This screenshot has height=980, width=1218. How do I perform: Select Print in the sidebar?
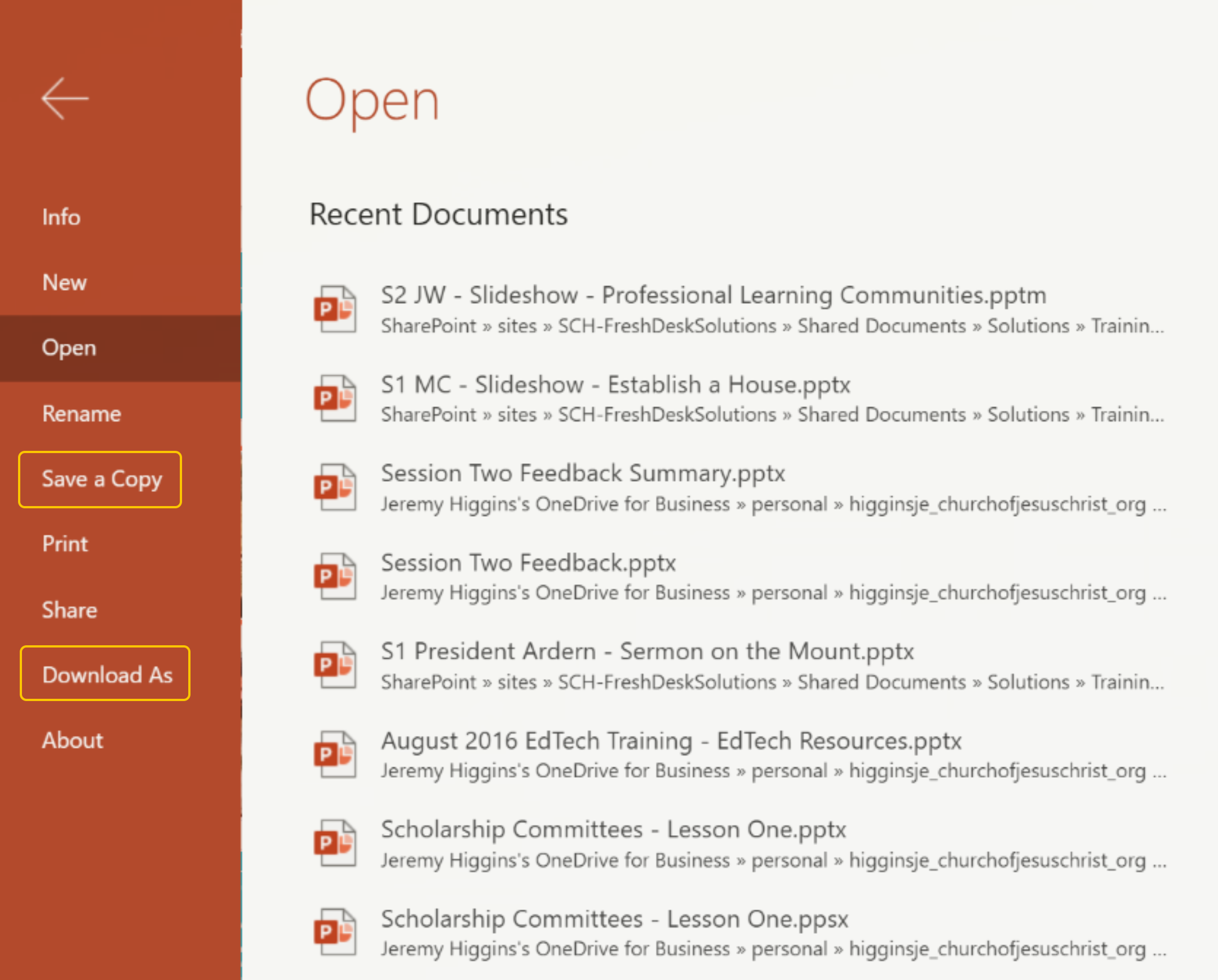tap(65, 544)
